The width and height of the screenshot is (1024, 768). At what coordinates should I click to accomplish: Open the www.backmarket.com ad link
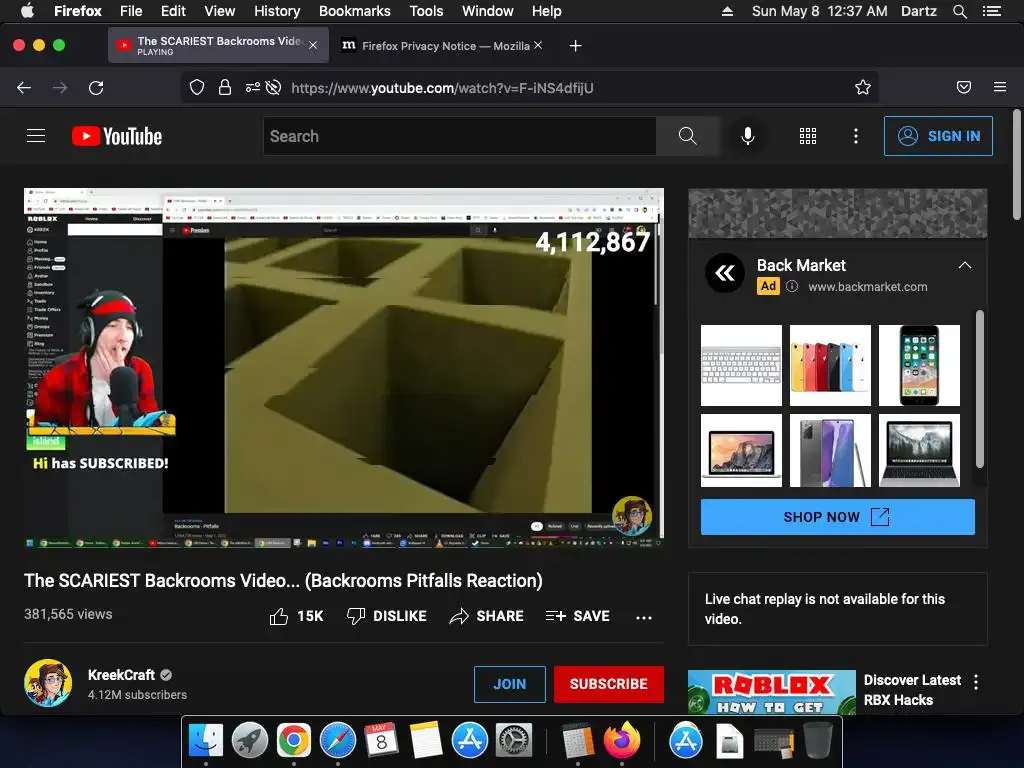[867, 287]
